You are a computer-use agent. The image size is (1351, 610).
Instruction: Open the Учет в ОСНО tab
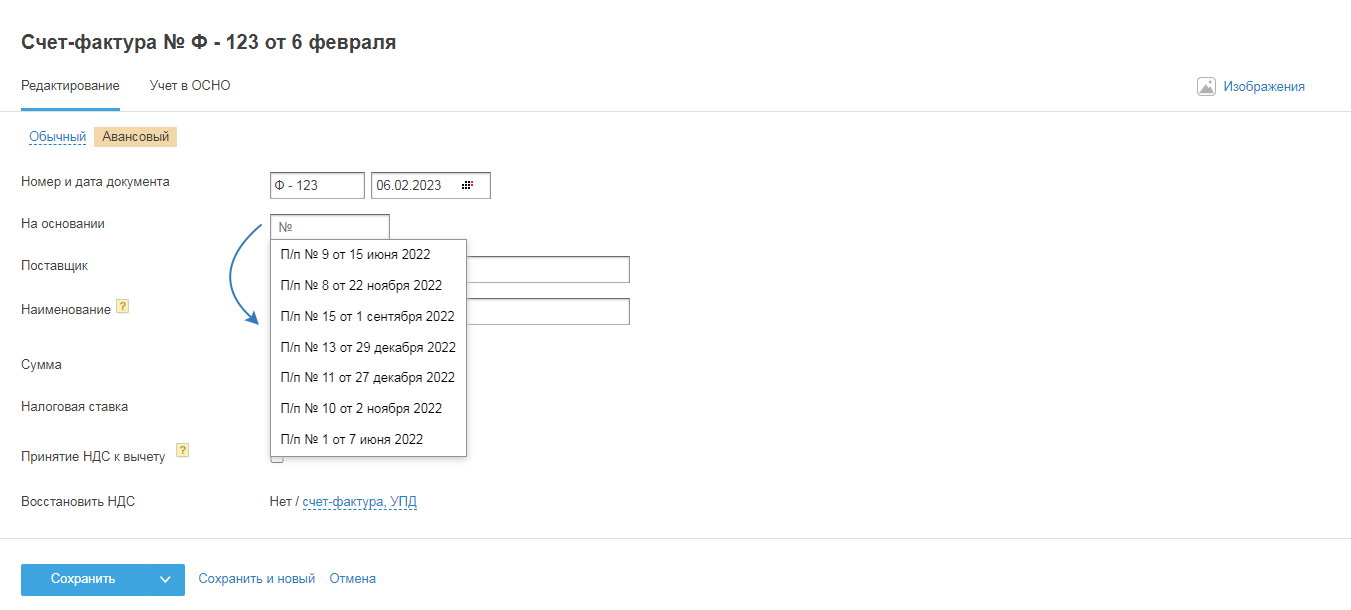pos(190,86)
